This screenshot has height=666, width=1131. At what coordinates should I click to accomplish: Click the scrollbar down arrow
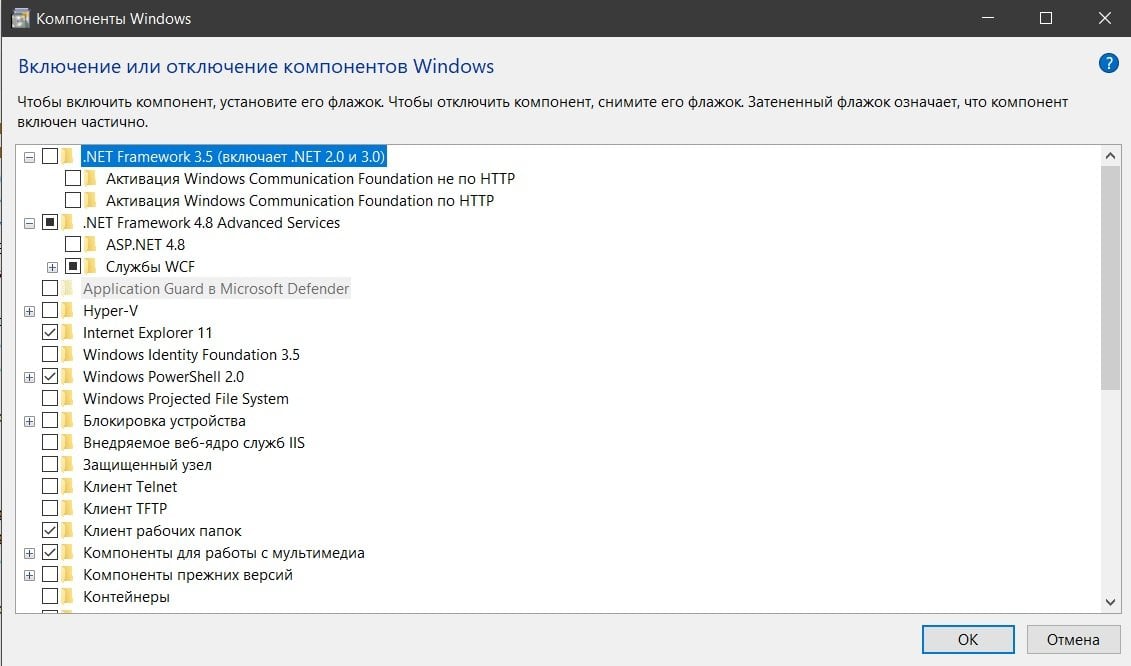pyautogui.click(x=1110, y=601)
